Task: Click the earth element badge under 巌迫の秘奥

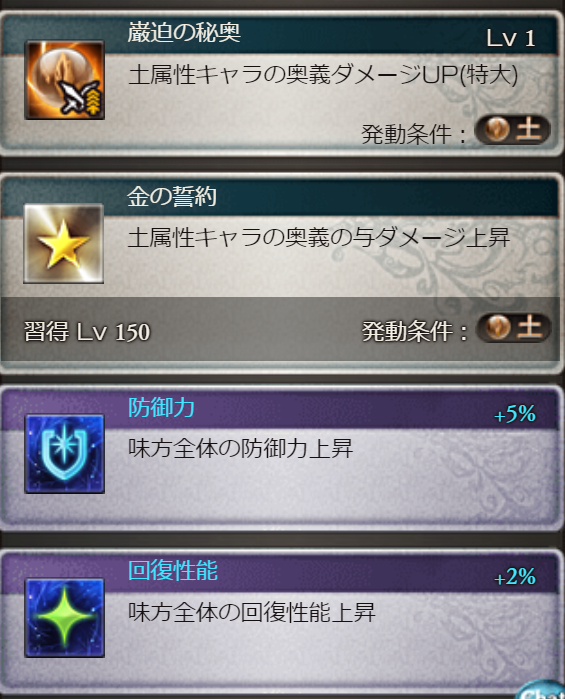Action: pos(512,130)
